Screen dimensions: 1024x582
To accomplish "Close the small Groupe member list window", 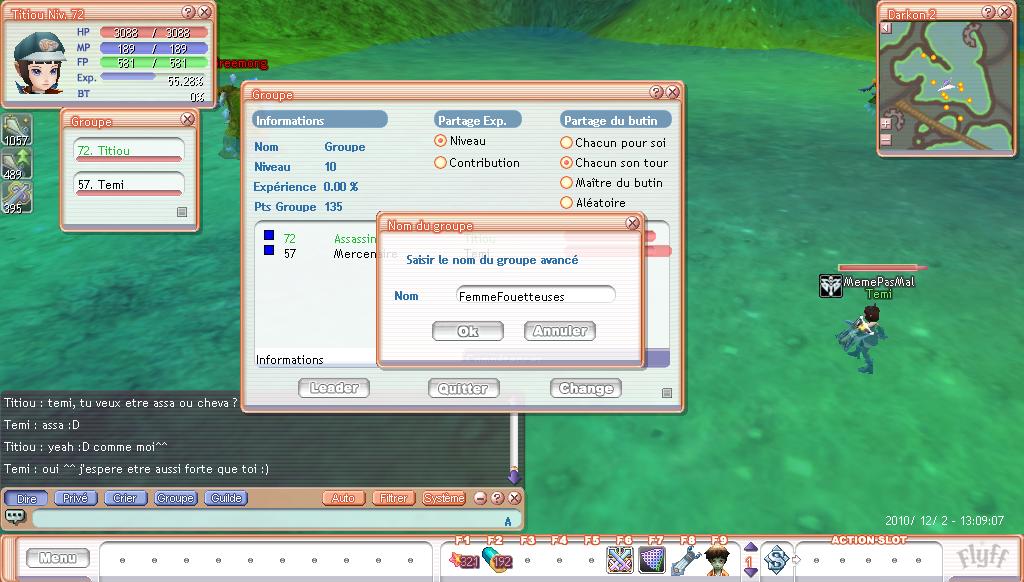I will (x=187, y=119).
